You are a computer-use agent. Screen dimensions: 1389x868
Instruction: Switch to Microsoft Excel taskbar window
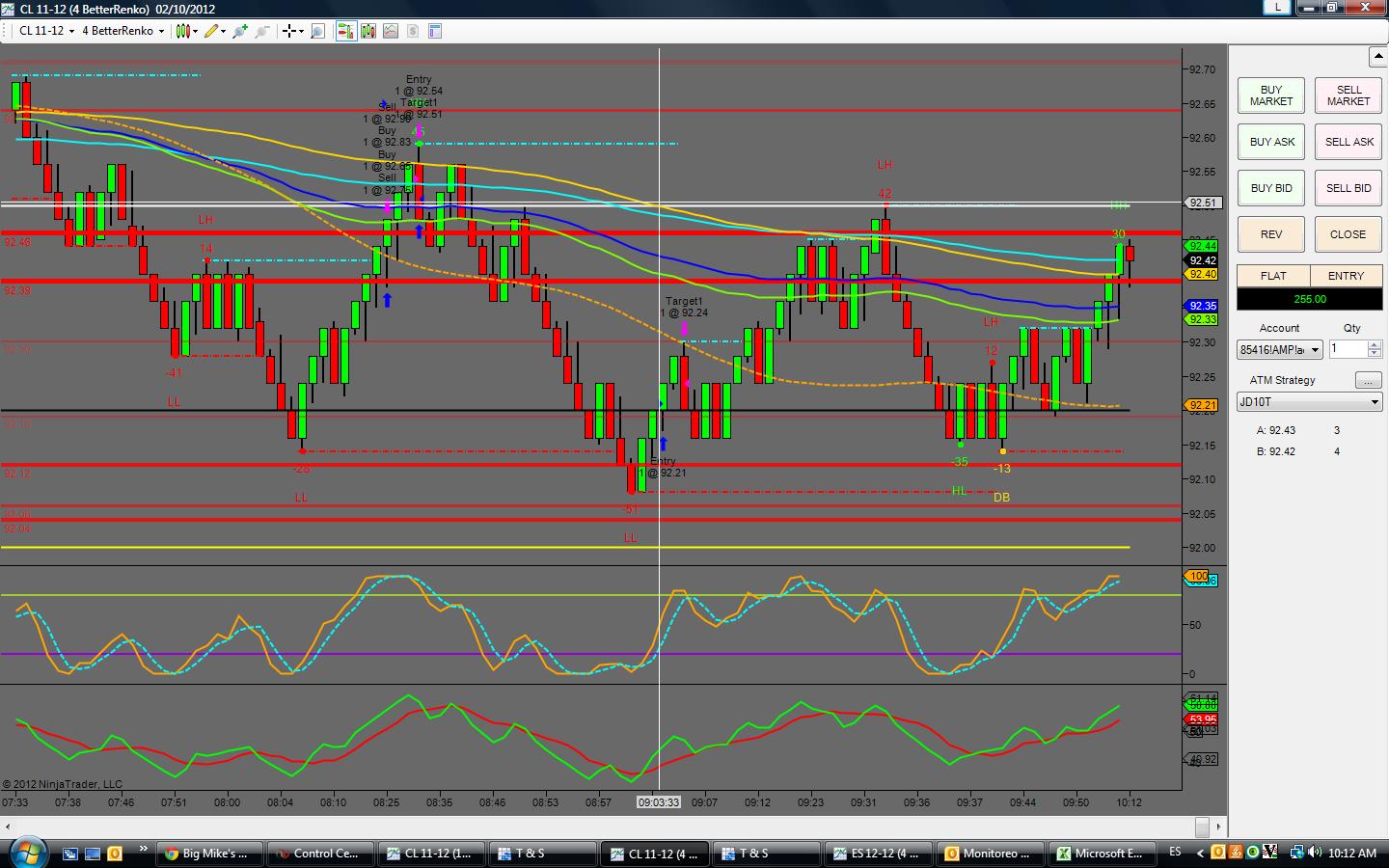pos(1103,854)
